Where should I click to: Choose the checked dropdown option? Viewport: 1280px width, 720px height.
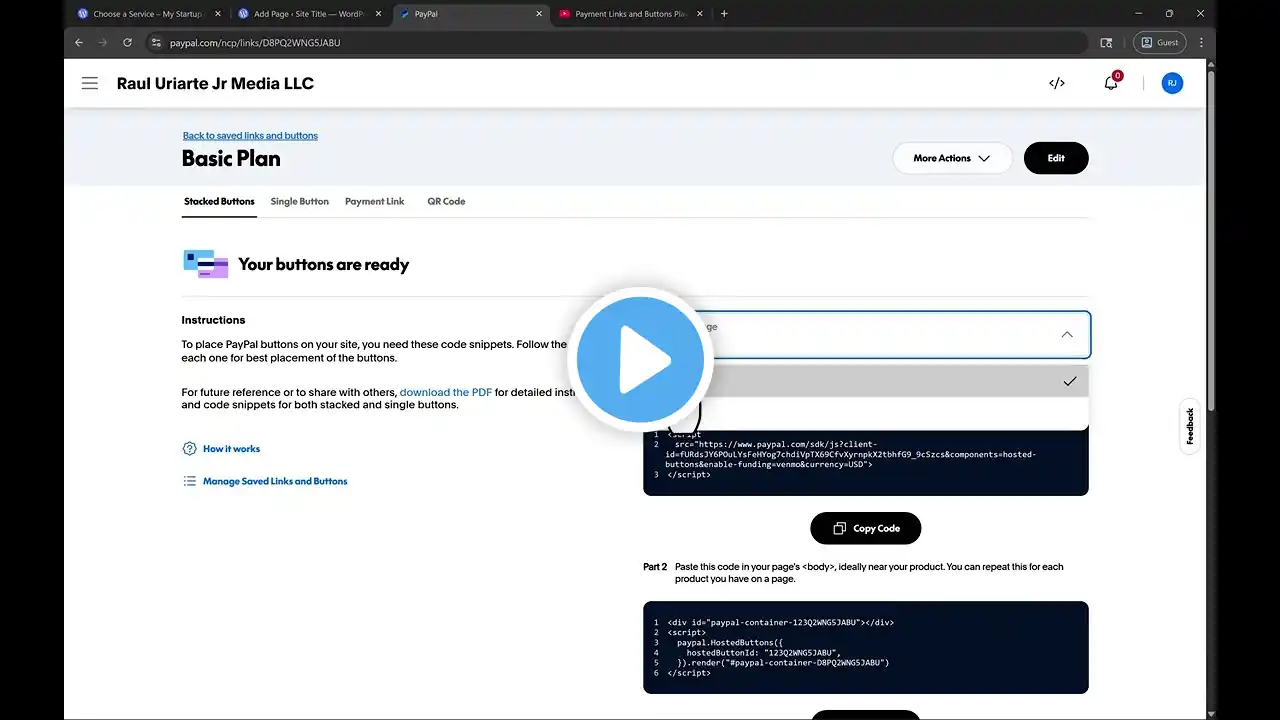pos(866,381)
